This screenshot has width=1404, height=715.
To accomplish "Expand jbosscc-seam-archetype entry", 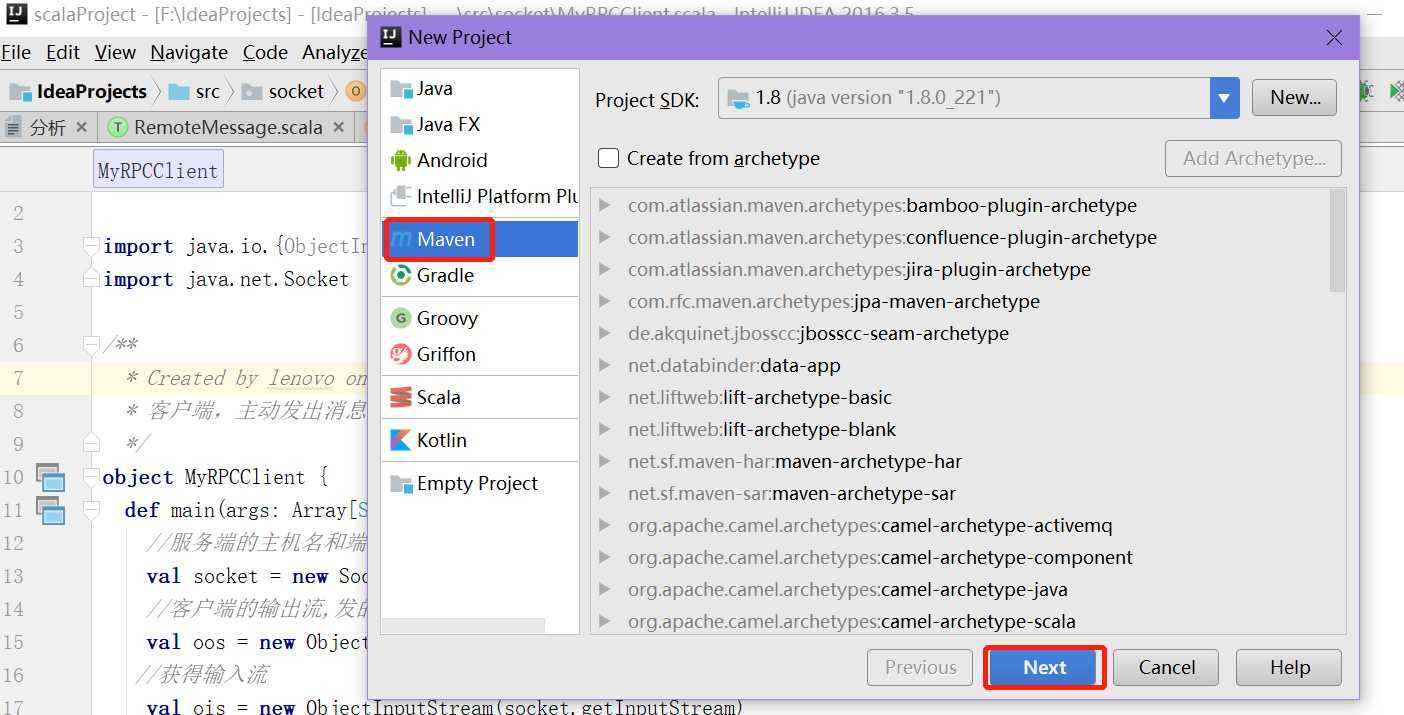I will [x=604, y=333].
